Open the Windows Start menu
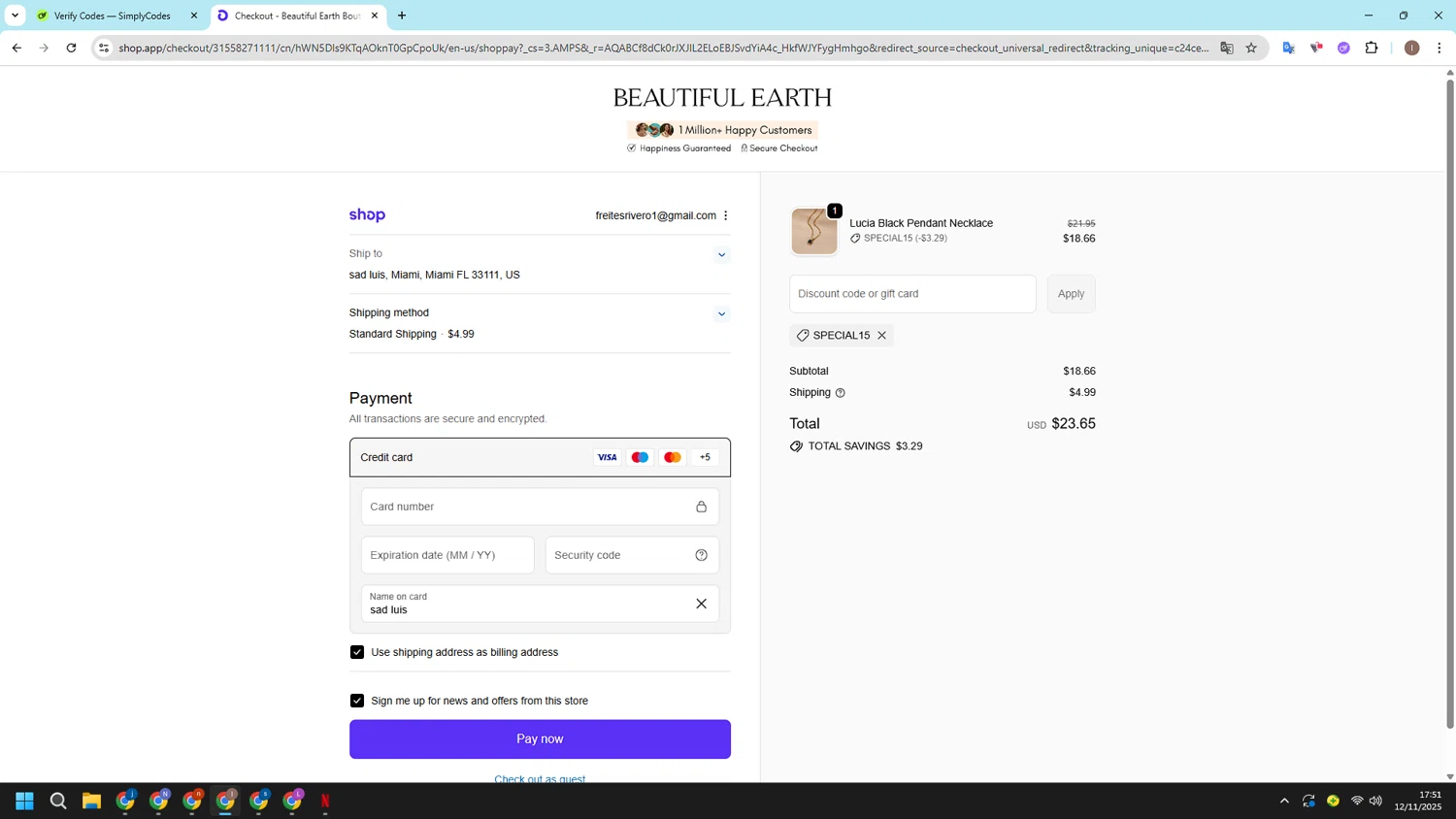The image size is (1456, 819). tap(25, 801)
